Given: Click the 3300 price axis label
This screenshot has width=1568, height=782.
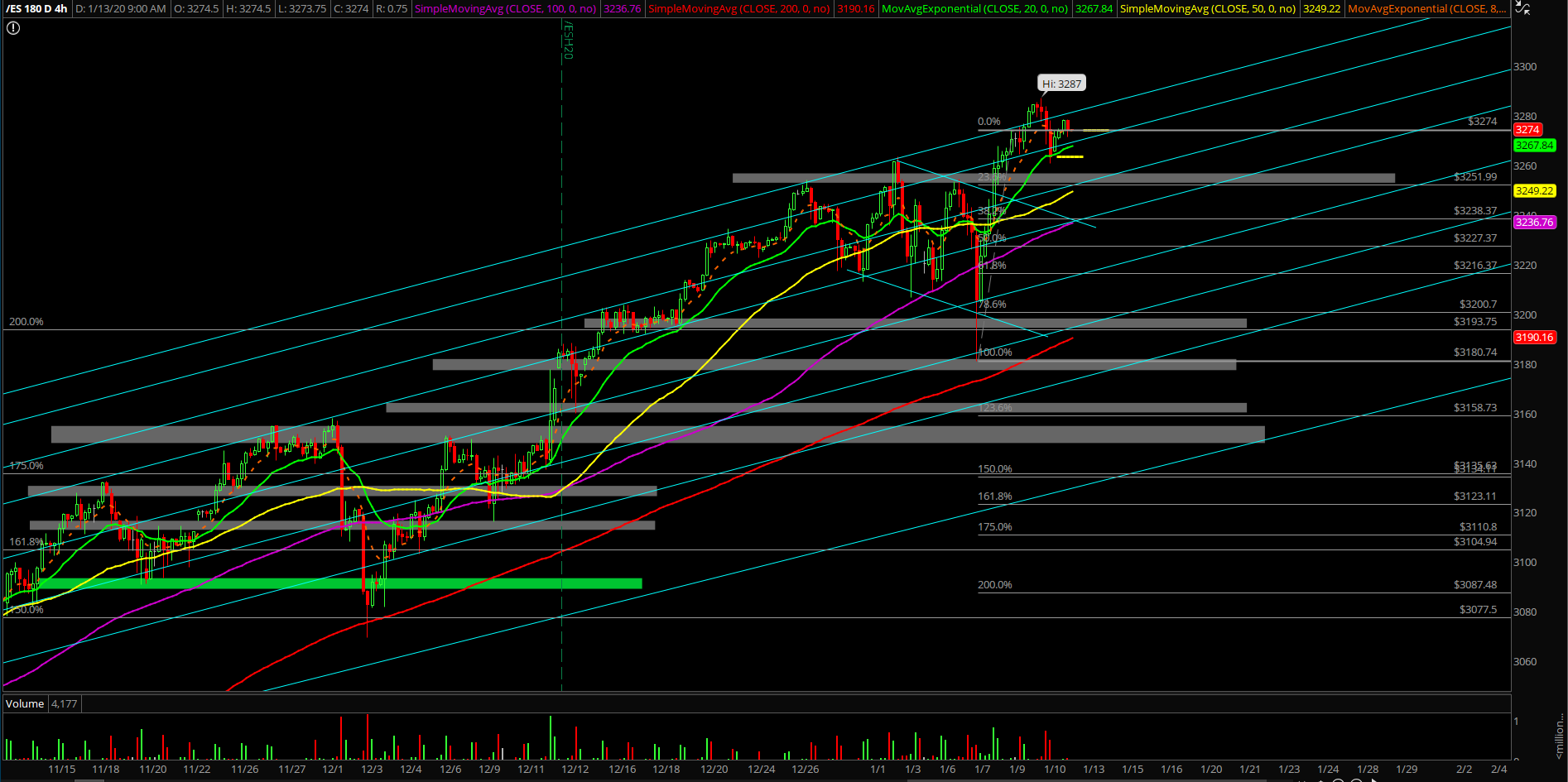Looking at the screenshot, I should coord(1525,67).
